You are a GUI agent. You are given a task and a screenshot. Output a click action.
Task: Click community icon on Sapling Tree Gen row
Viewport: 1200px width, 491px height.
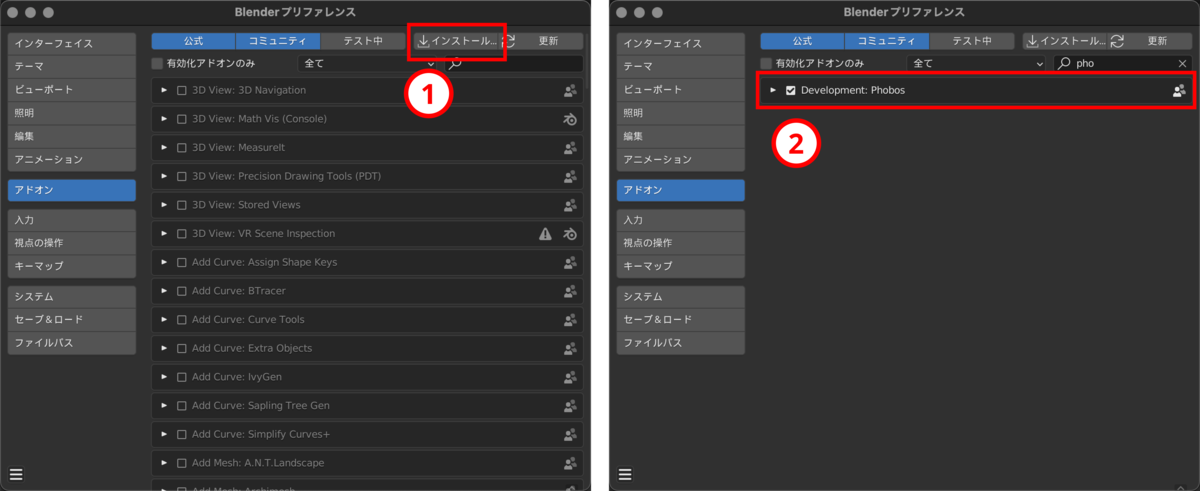click(570, 405)
